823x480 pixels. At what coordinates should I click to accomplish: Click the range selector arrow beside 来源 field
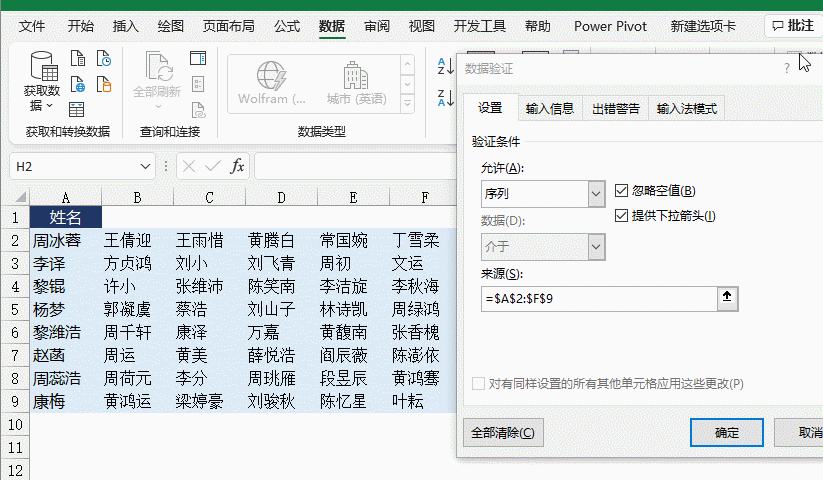coord(727,298)
